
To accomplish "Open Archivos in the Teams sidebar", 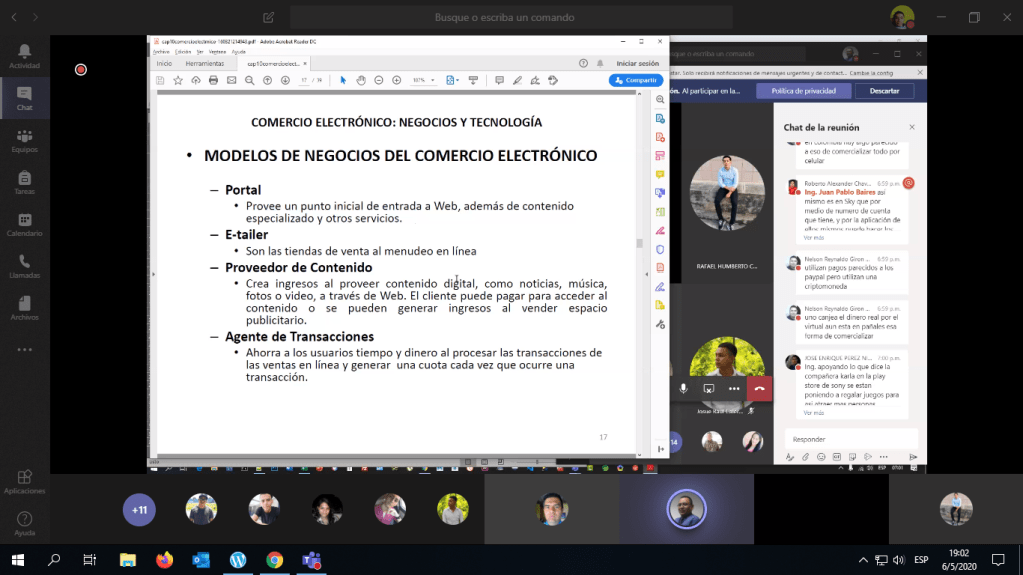I will pos(24,308).
